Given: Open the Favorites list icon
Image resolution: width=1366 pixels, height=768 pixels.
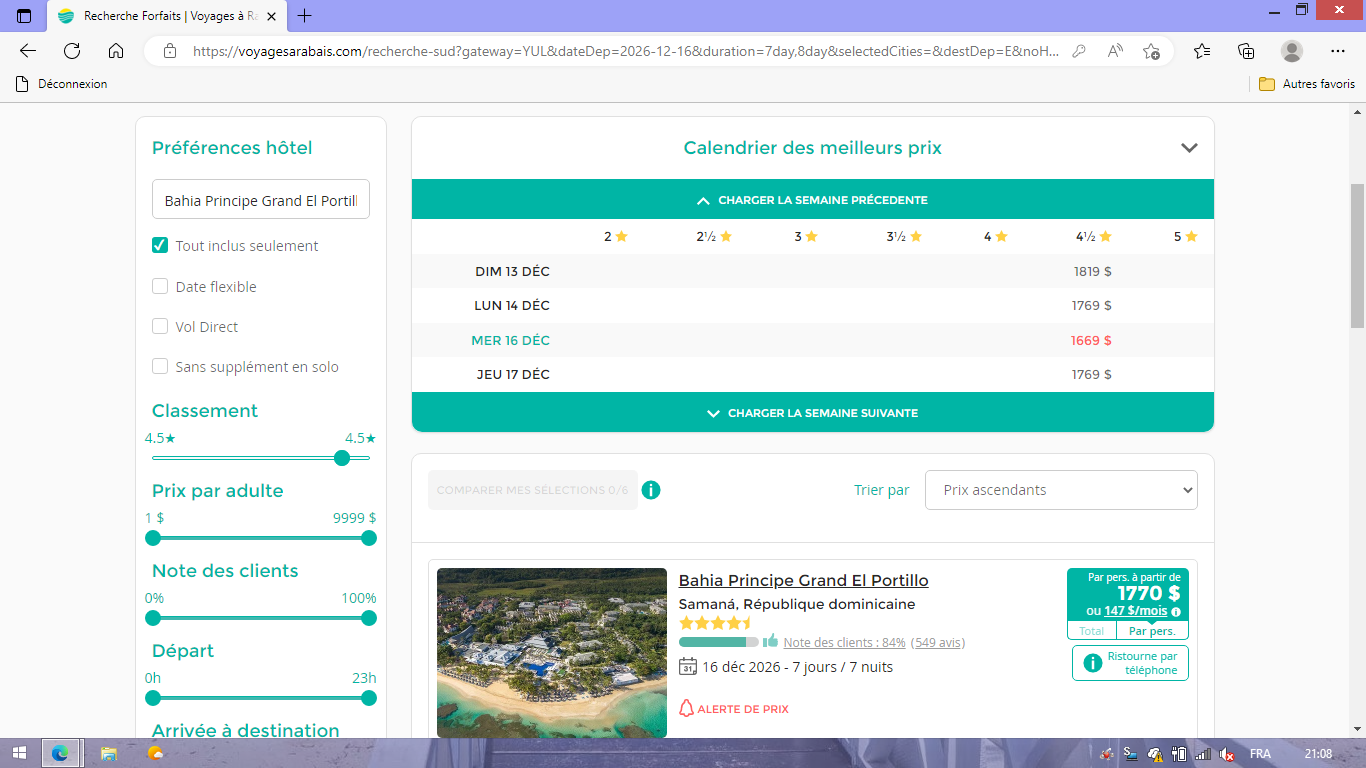Looking at the screenshot, I should [x=1202, y=51].
